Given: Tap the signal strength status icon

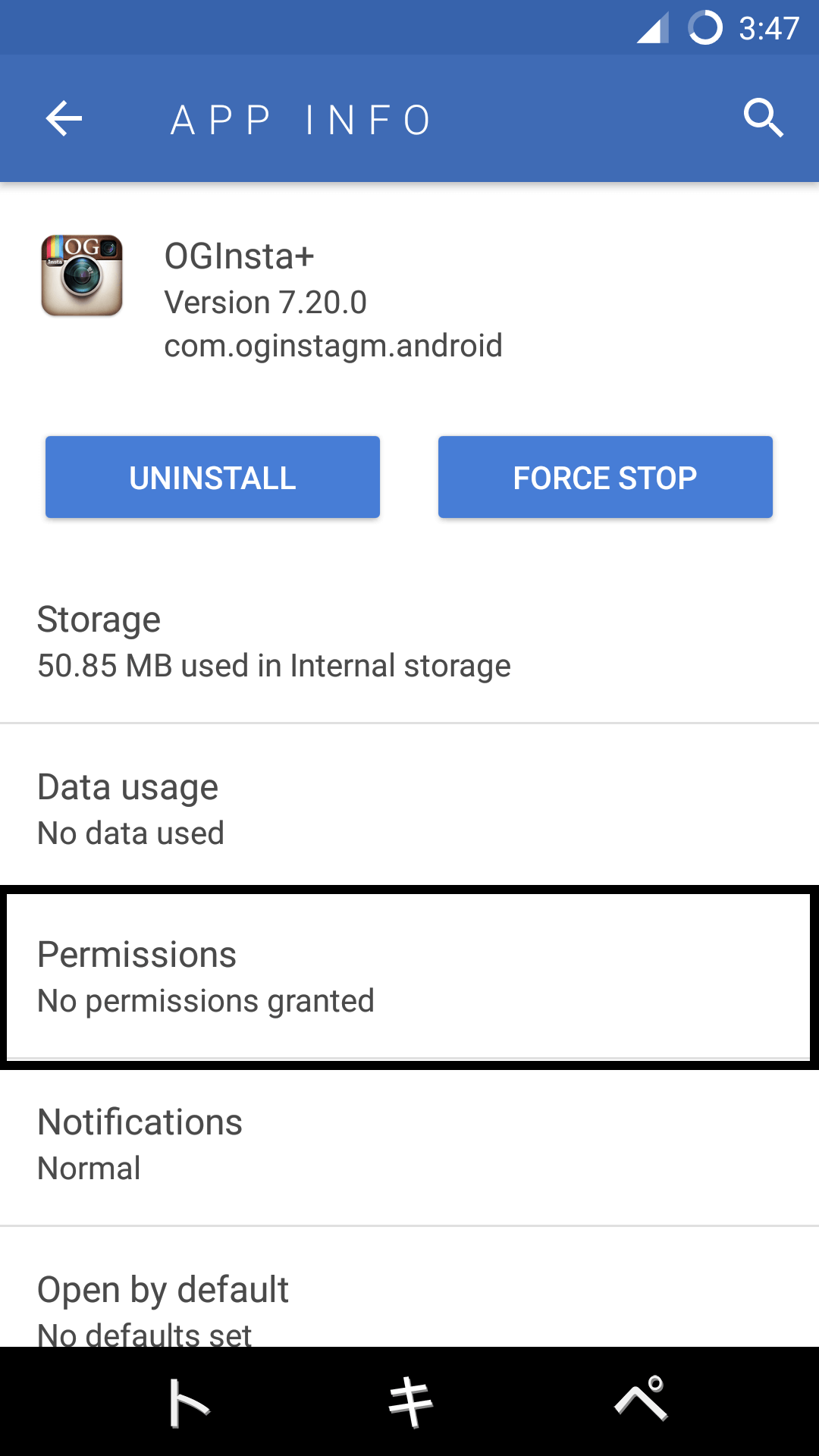Looking at the screenshot, I should tap(652, 29).
